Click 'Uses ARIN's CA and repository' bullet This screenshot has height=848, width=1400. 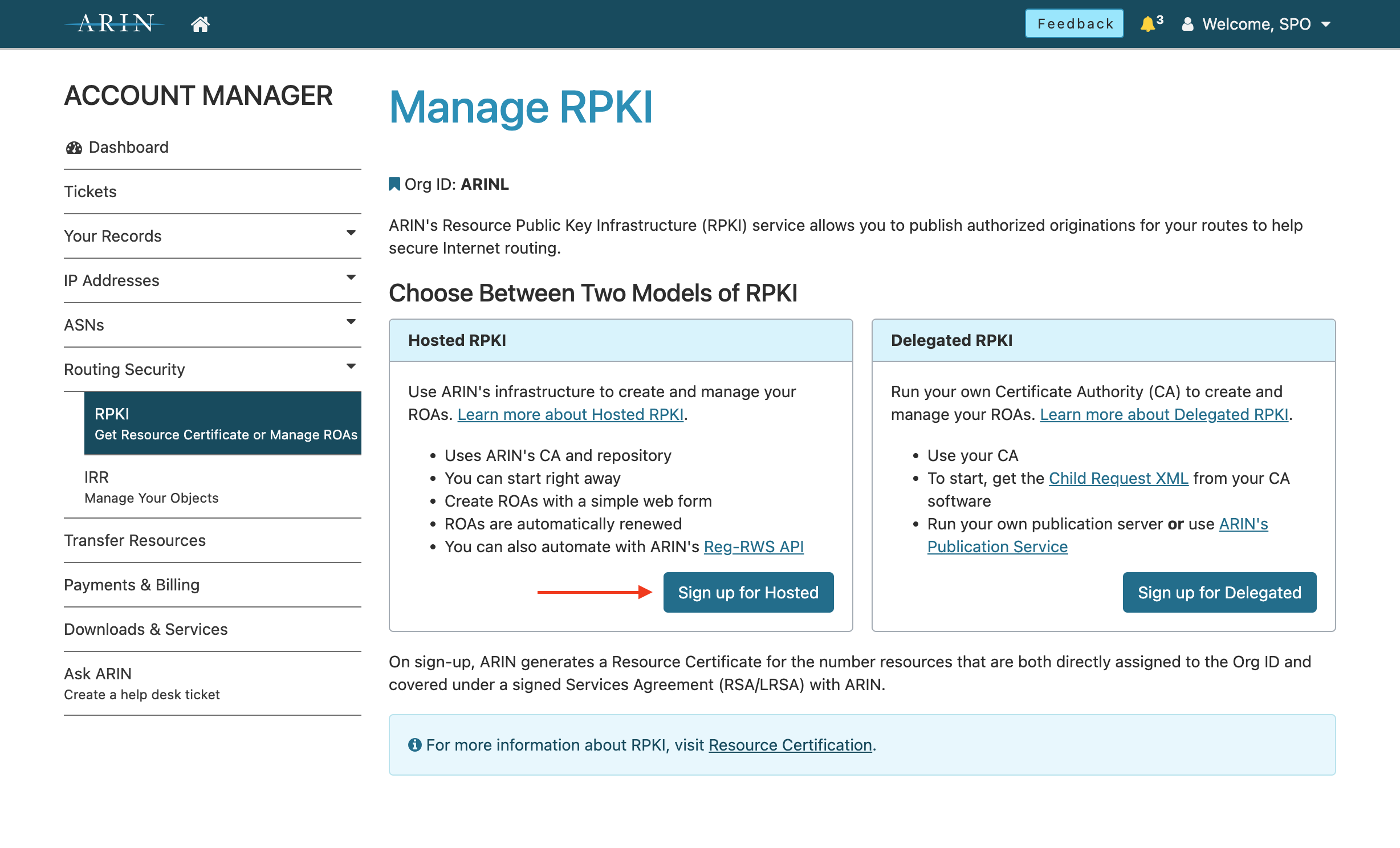pyautogui.click(x=558, y=455)
